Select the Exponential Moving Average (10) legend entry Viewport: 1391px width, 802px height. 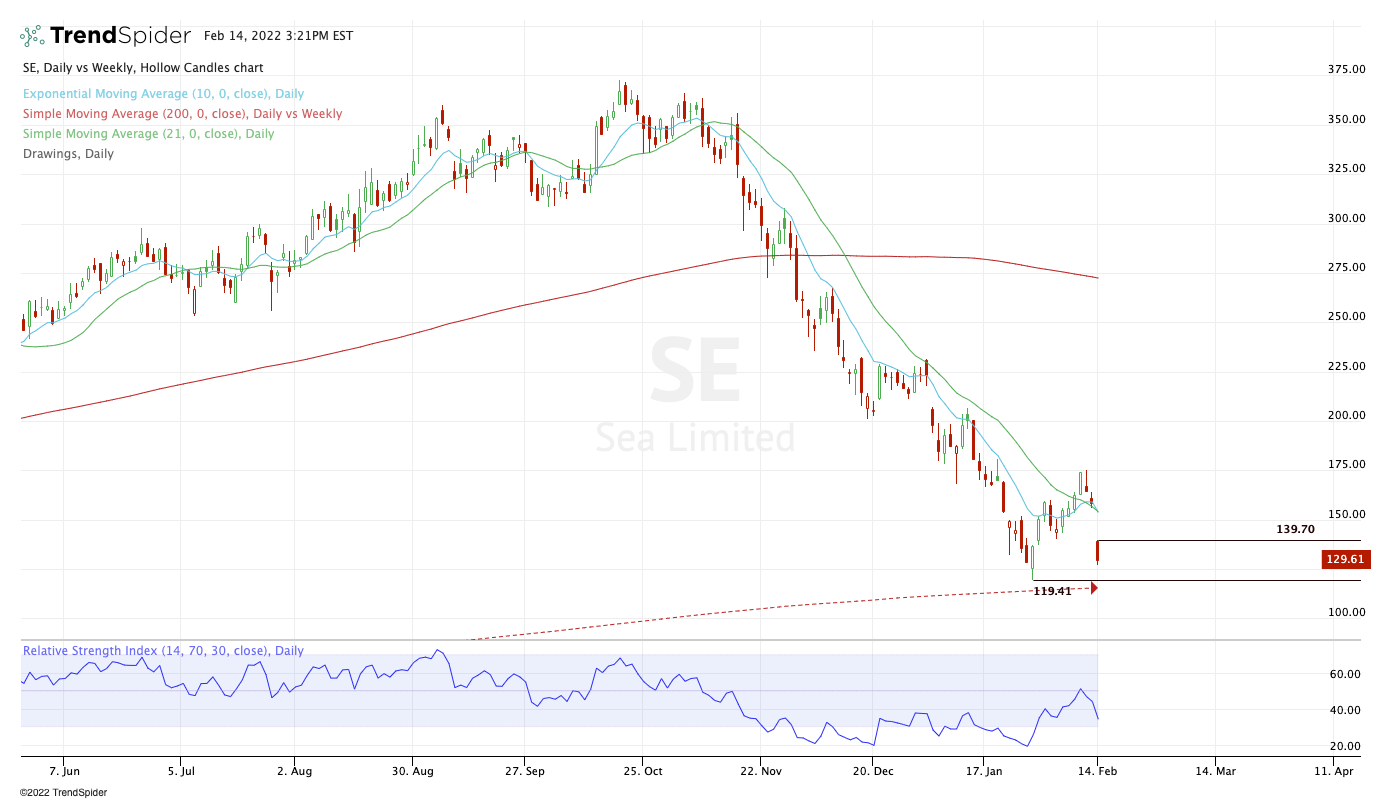pyautogui.click(x=163, y=94)
